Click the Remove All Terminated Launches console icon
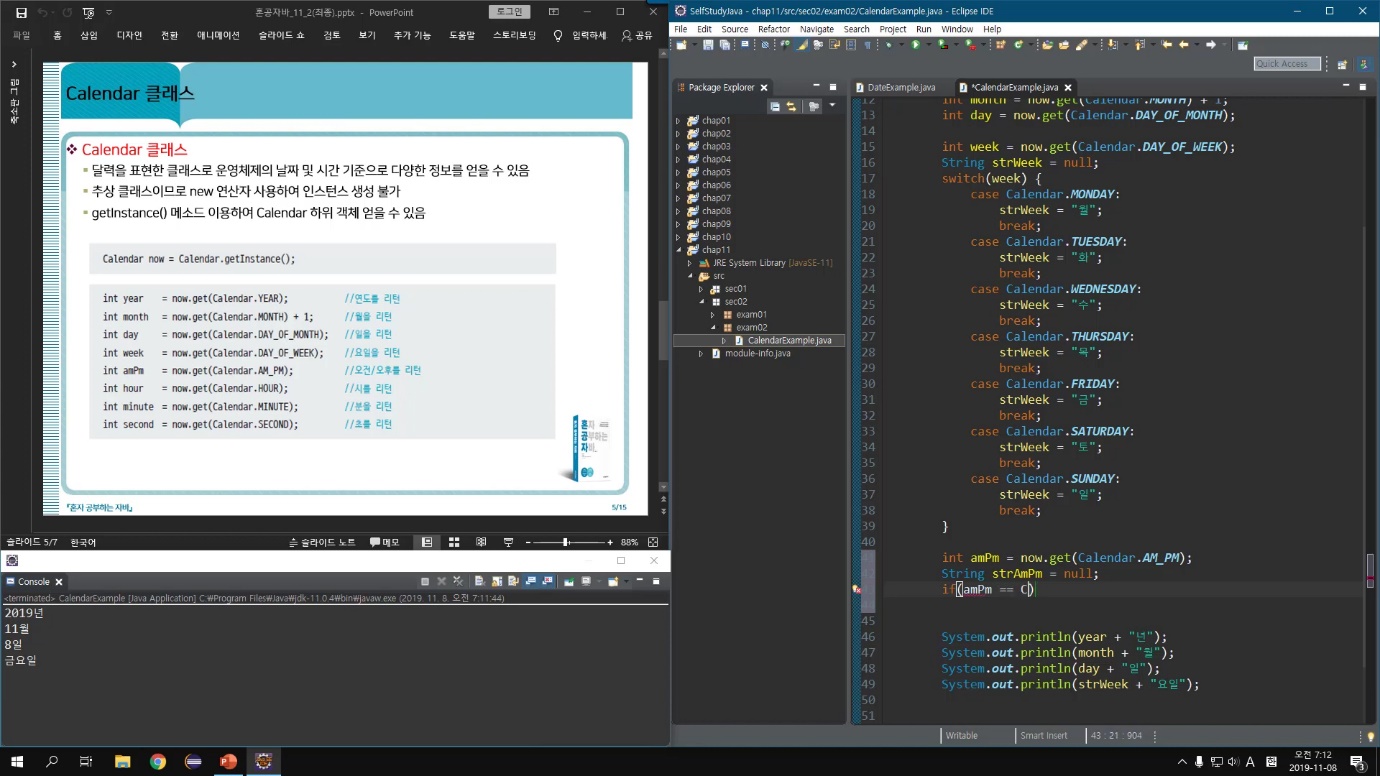 [458, 581]
